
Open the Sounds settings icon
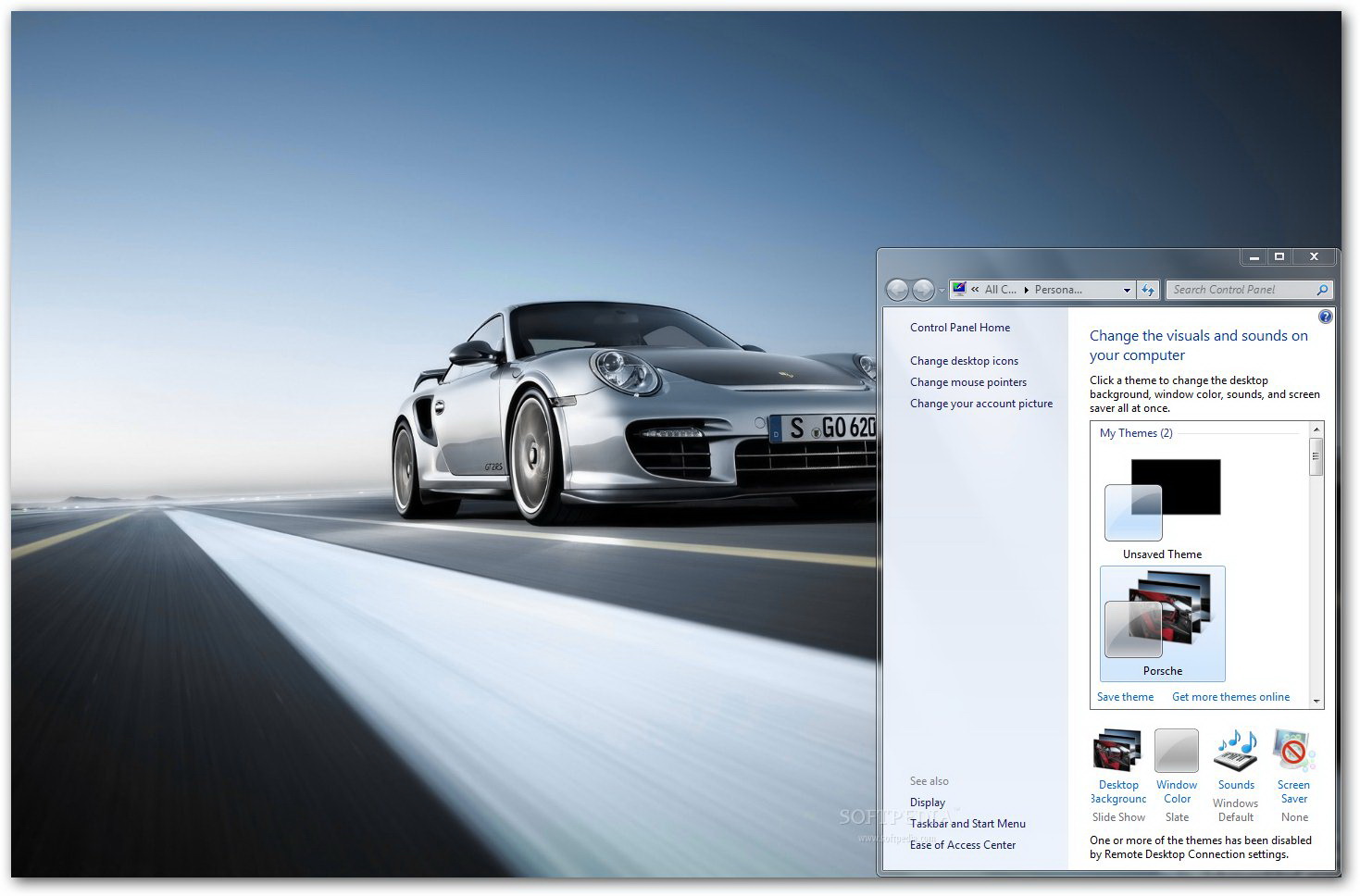pyautogui.click(x=1236, y=752)
